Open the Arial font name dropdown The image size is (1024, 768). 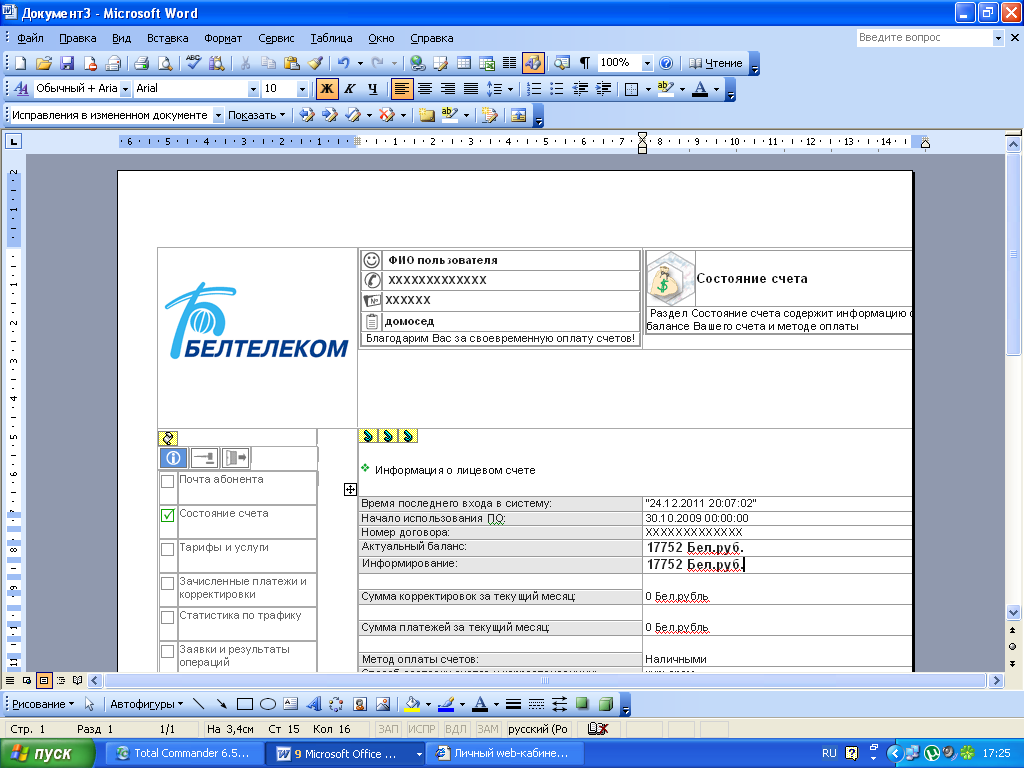pos(253,89)
